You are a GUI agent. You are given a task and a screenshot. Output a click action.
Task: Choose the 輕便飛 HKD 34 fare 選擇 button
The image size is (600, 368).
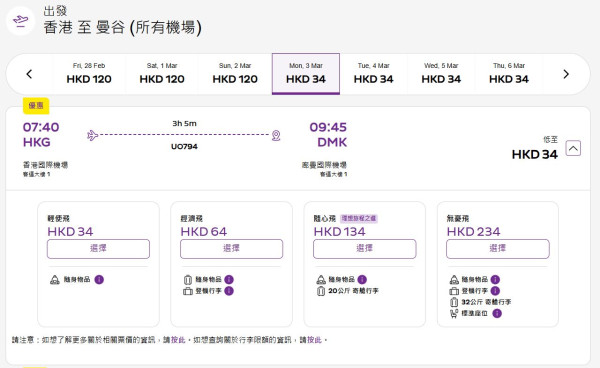98,249
